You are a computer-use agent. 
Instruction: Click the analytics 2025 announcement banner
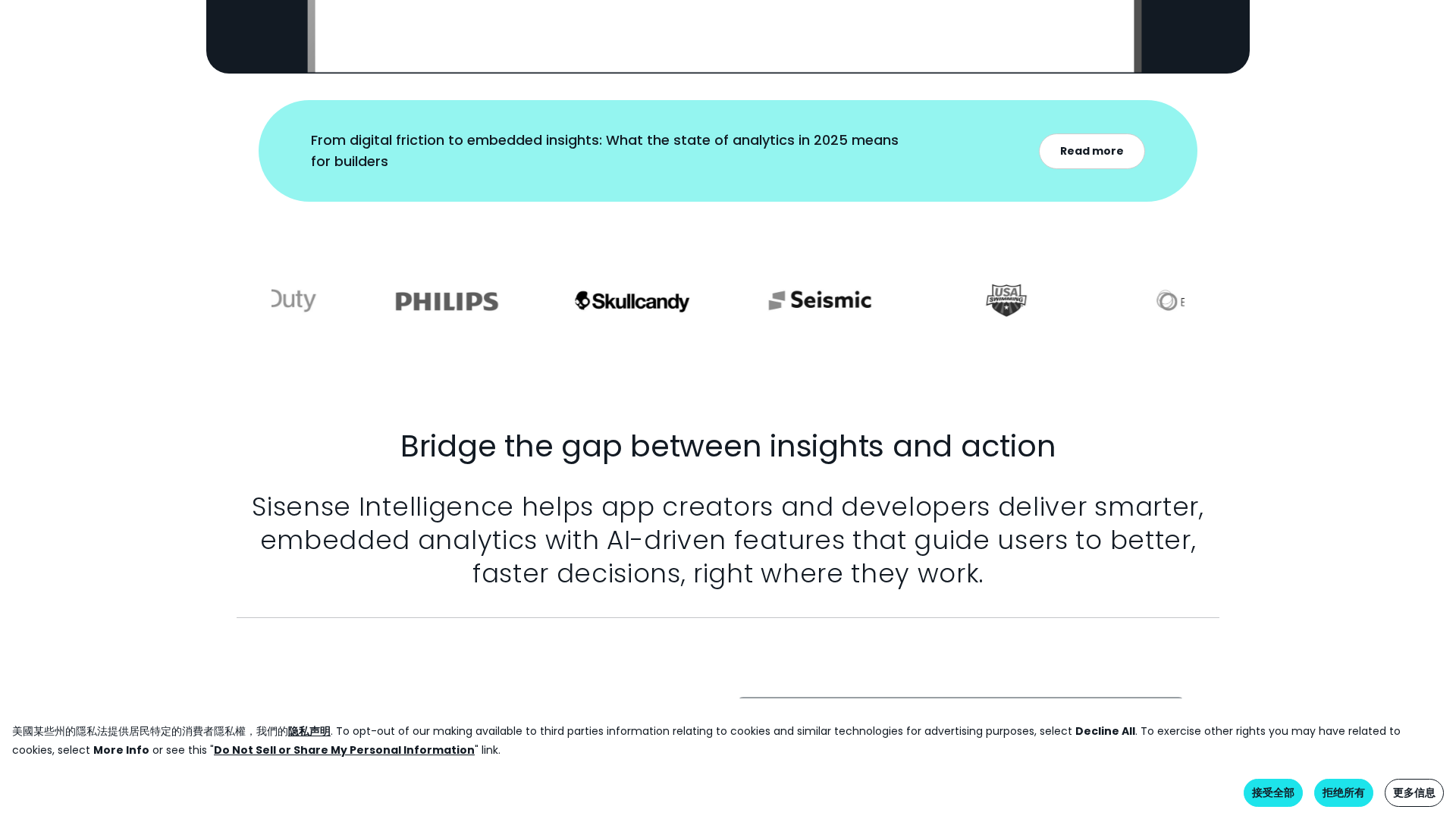pos(604,150)
